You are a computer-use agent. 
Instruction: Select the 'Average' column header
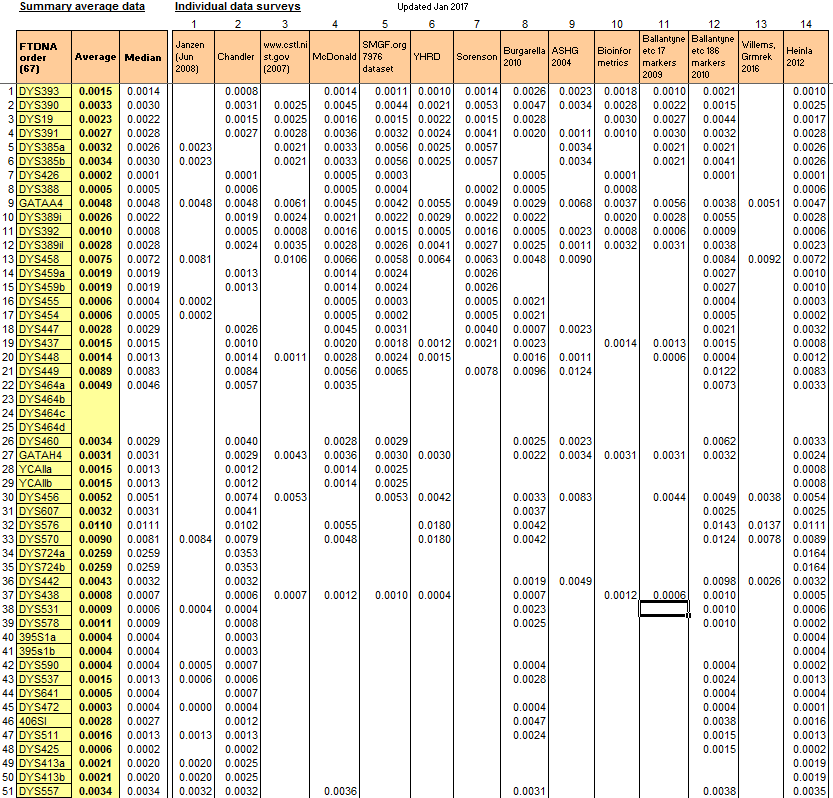pyautogui.click(x=95, y=57)
